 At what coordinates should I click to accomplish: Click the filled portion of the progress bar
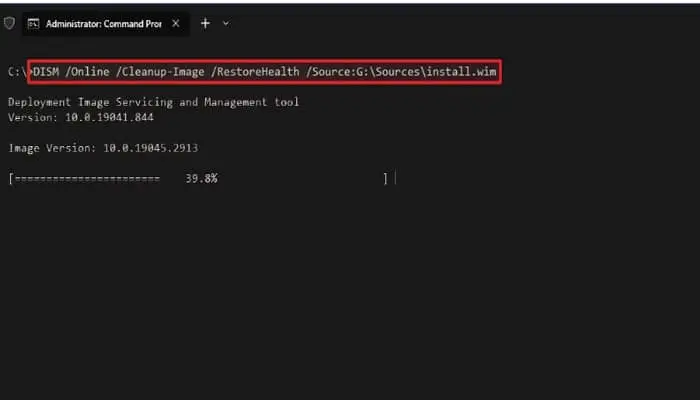[x=85, y=178]
